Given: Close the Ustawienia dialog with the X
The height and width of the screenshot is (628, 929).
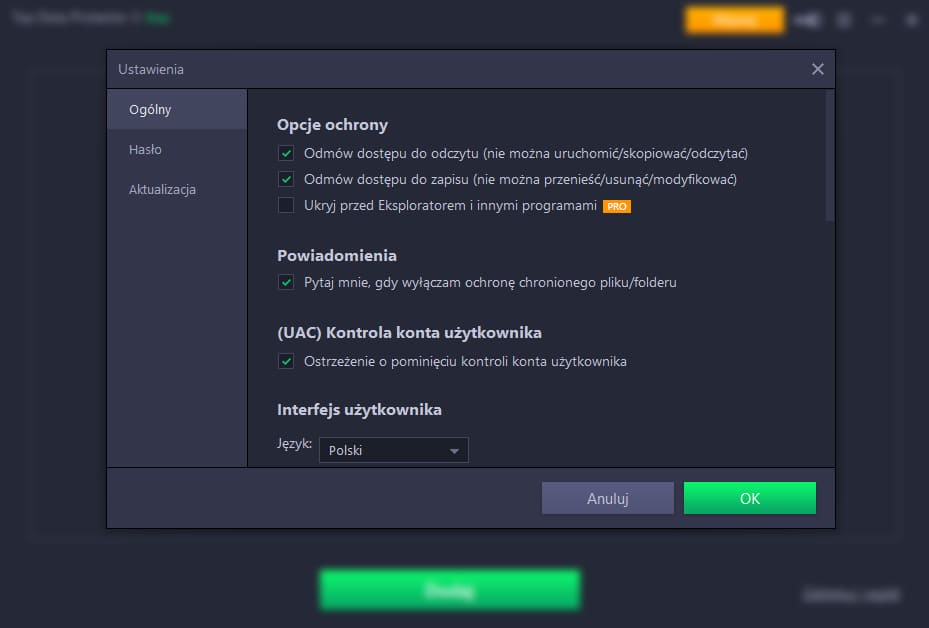Looking at the screenshot, I should (x=818, y=69).
